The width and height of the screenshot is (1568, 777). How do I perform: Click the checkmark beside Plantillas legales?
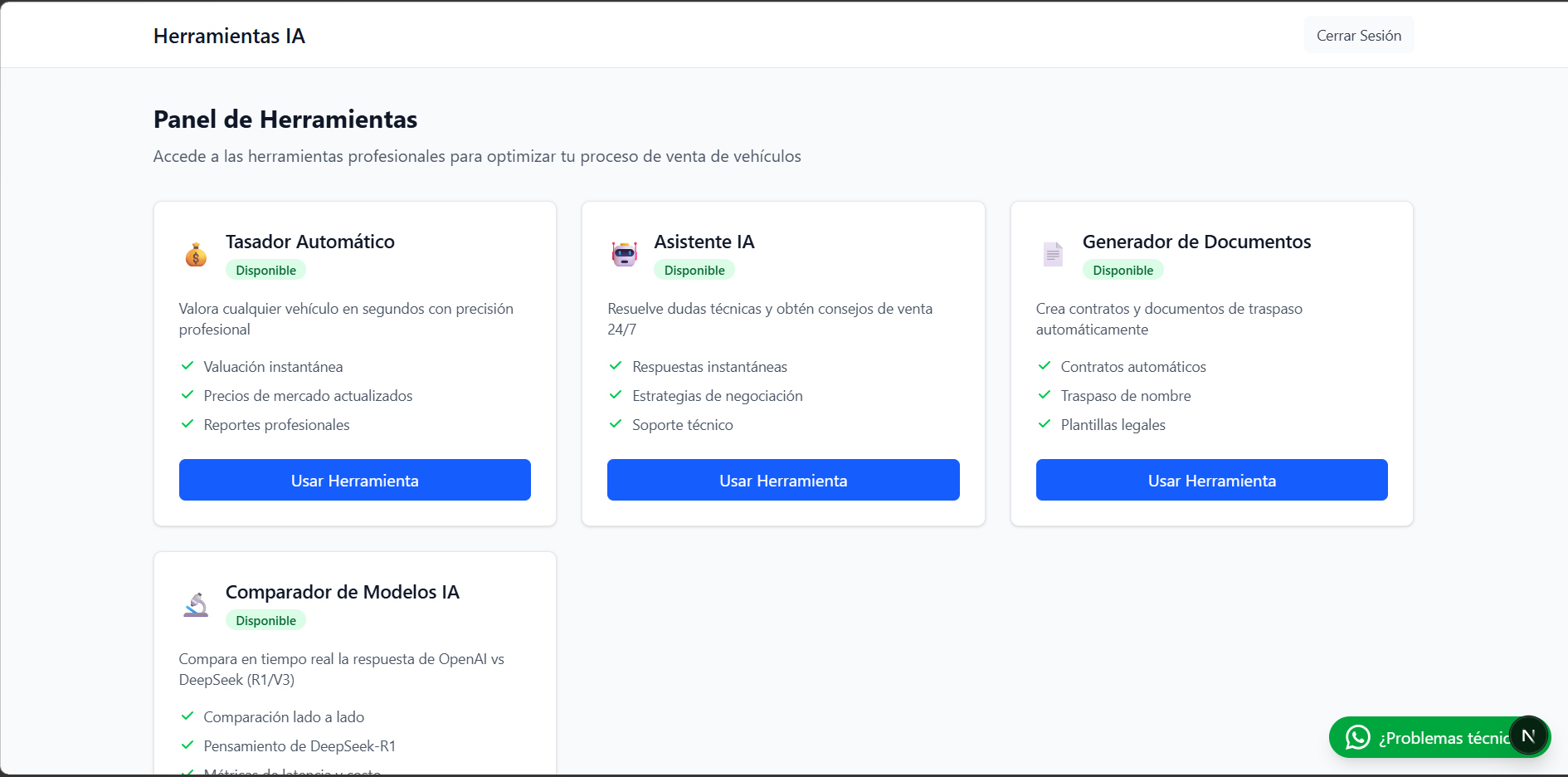[x=1045, y=424]
